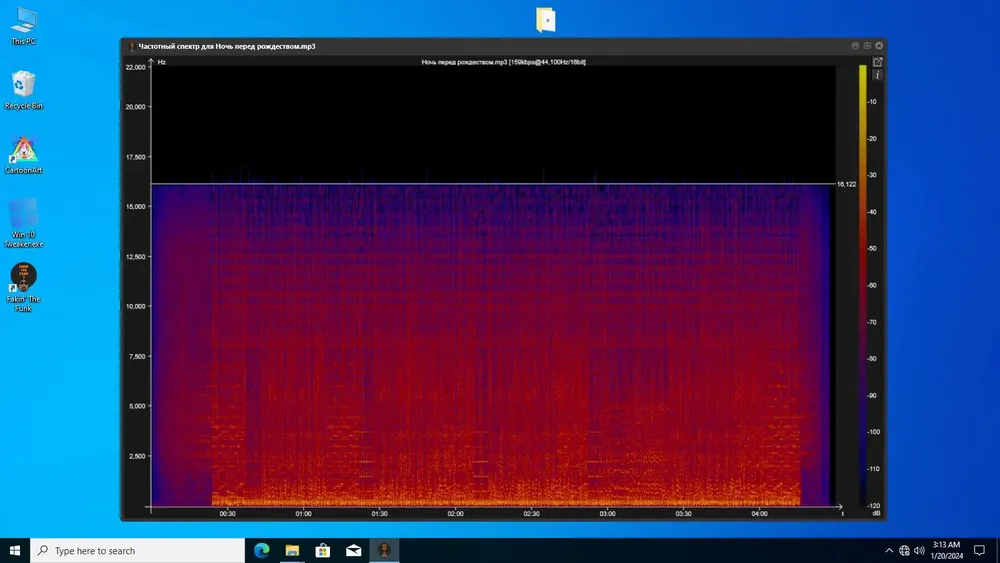1000x563 pixels.
Task: Click the 02:00 mark on spectrogram timeline
Action: click(455, 513)
